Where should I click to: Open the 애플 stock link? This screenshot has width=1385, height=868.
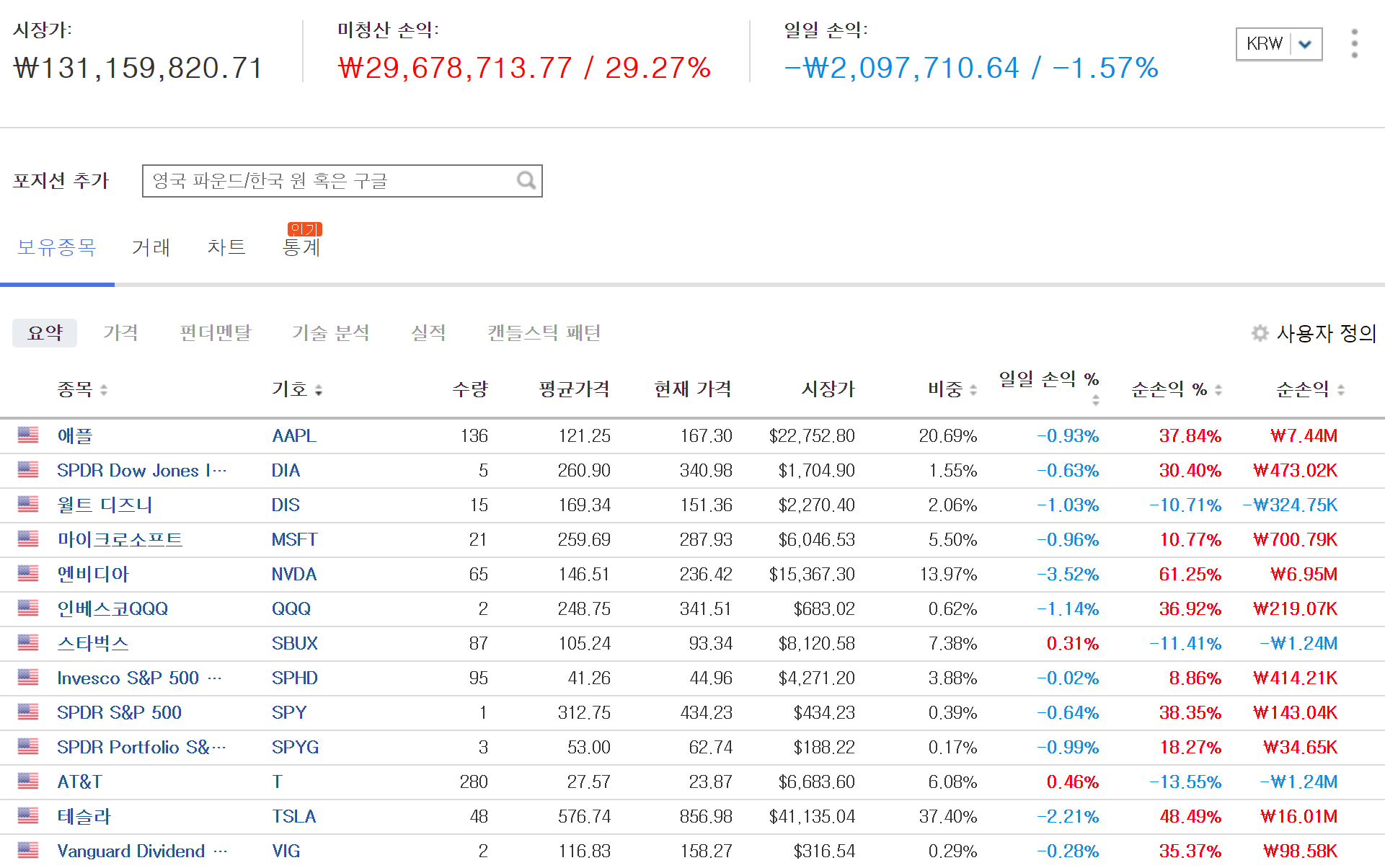tap(75, 435)
